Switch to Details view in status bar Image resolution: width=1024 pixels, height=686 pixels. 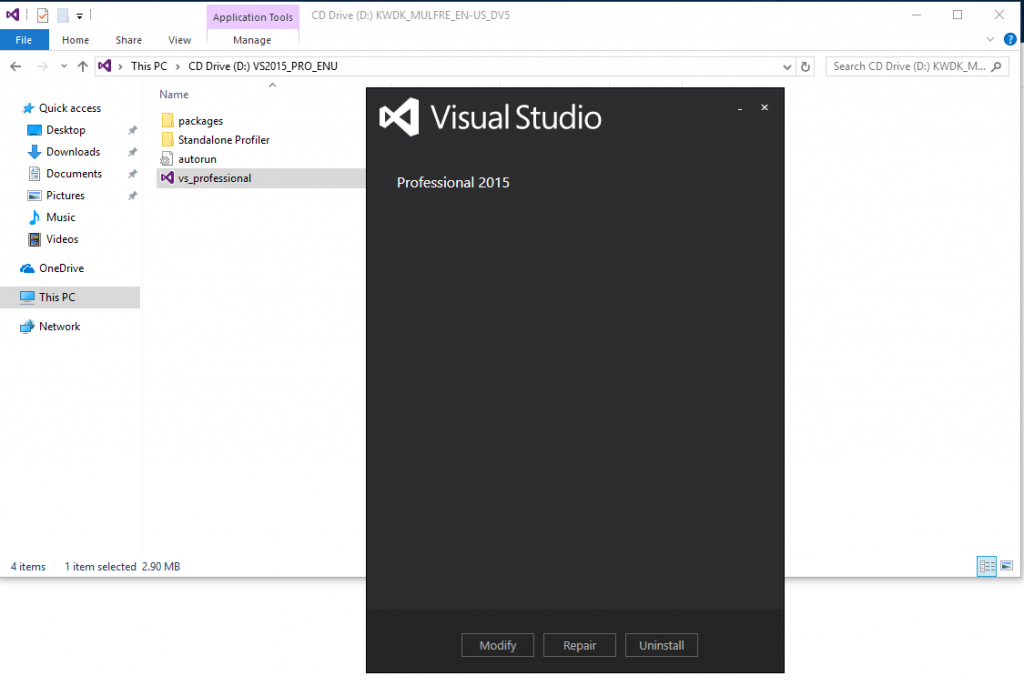tap(986, 566)
